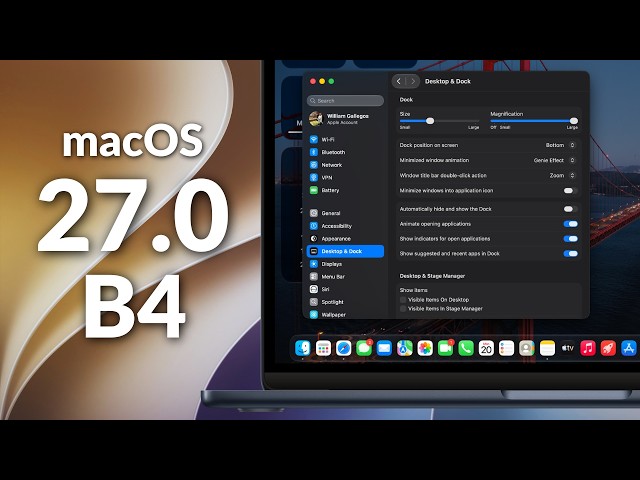The width and height of the screenshot is (640, 480).
Task: Open Messages app in the Dock
Action: [364, 348]
